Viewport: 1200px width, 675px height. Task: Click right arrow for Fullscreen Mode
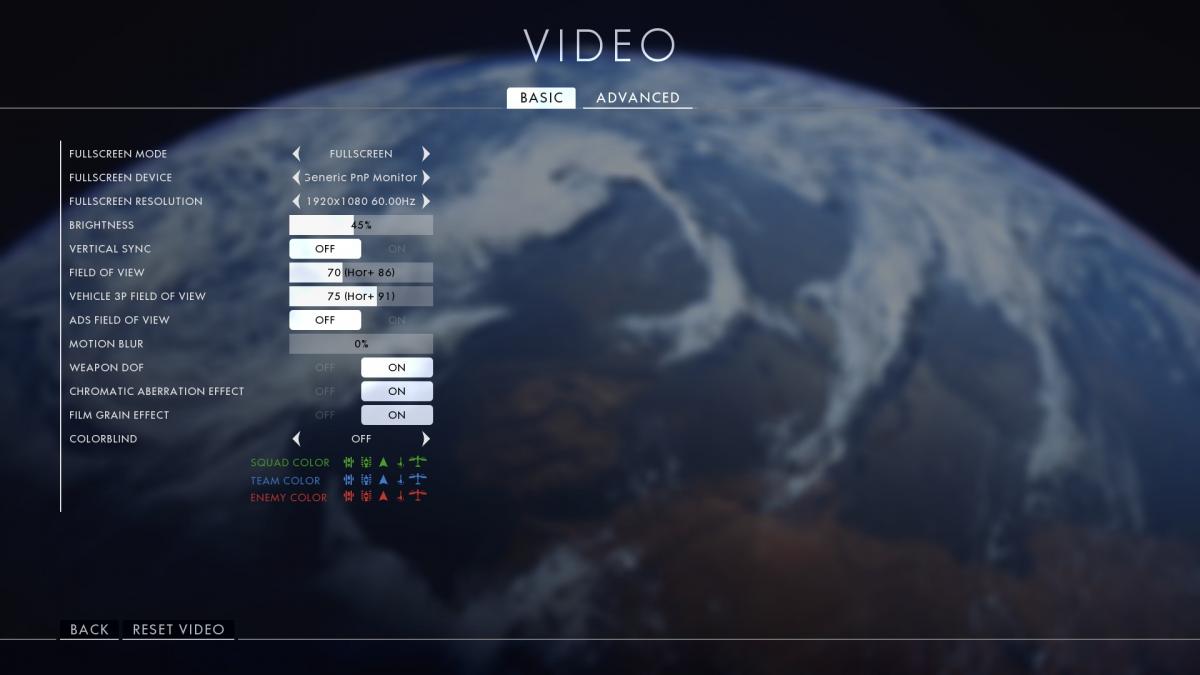point(426,154)
